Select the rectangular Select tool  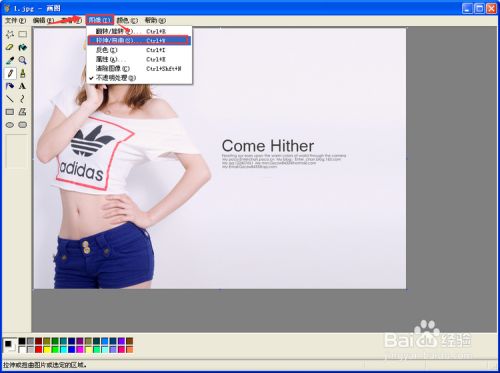pos(22,34)
